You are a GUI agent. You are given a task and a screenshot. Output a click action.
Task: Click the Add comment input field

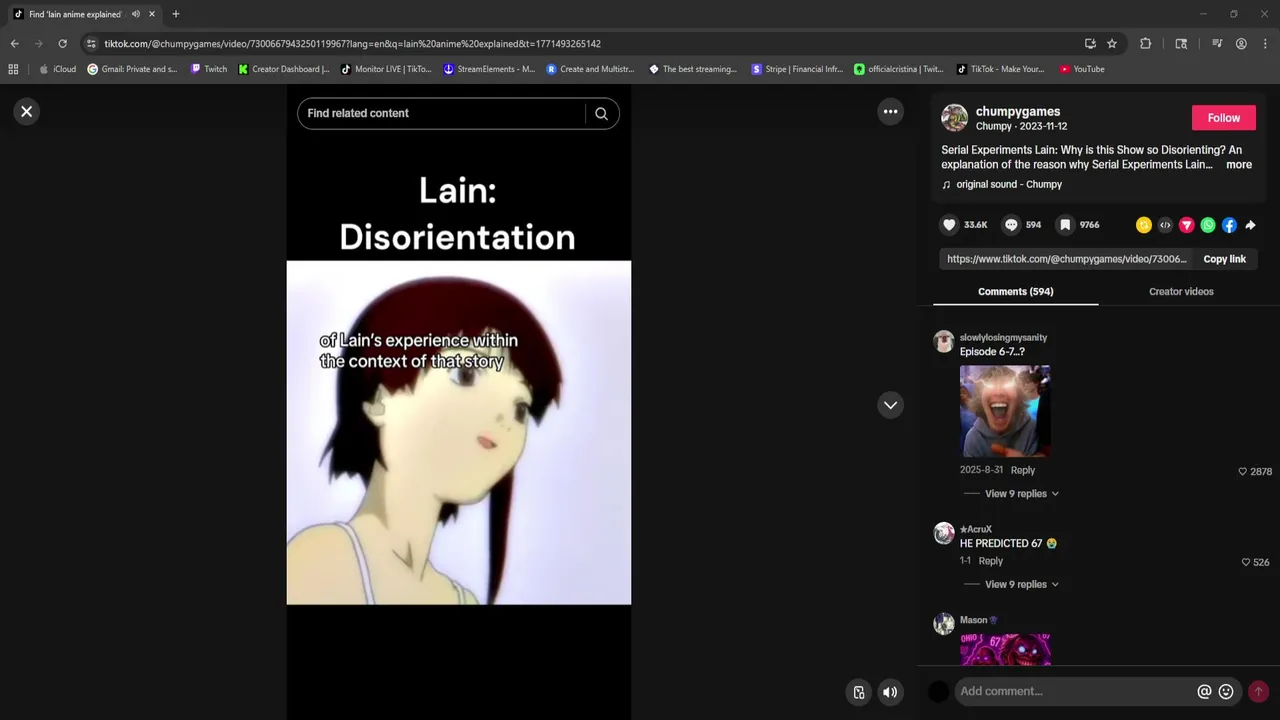point(1075,691)
